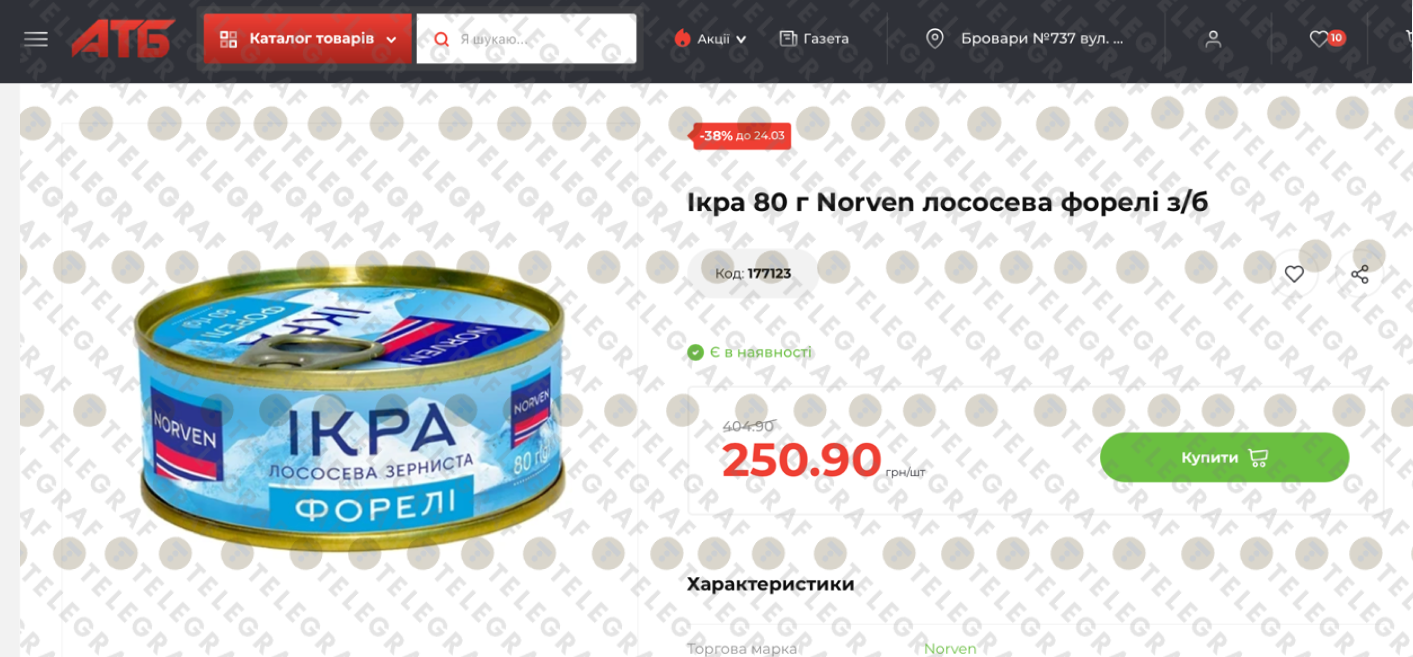Open favorites heart with 10 badge

1327,39
